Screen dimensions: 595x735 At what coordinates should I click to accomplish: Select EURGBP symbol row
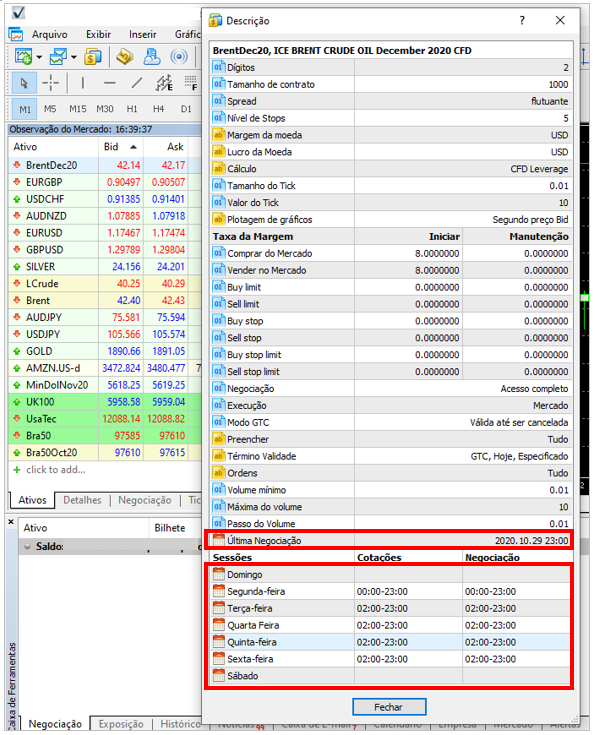104,182
